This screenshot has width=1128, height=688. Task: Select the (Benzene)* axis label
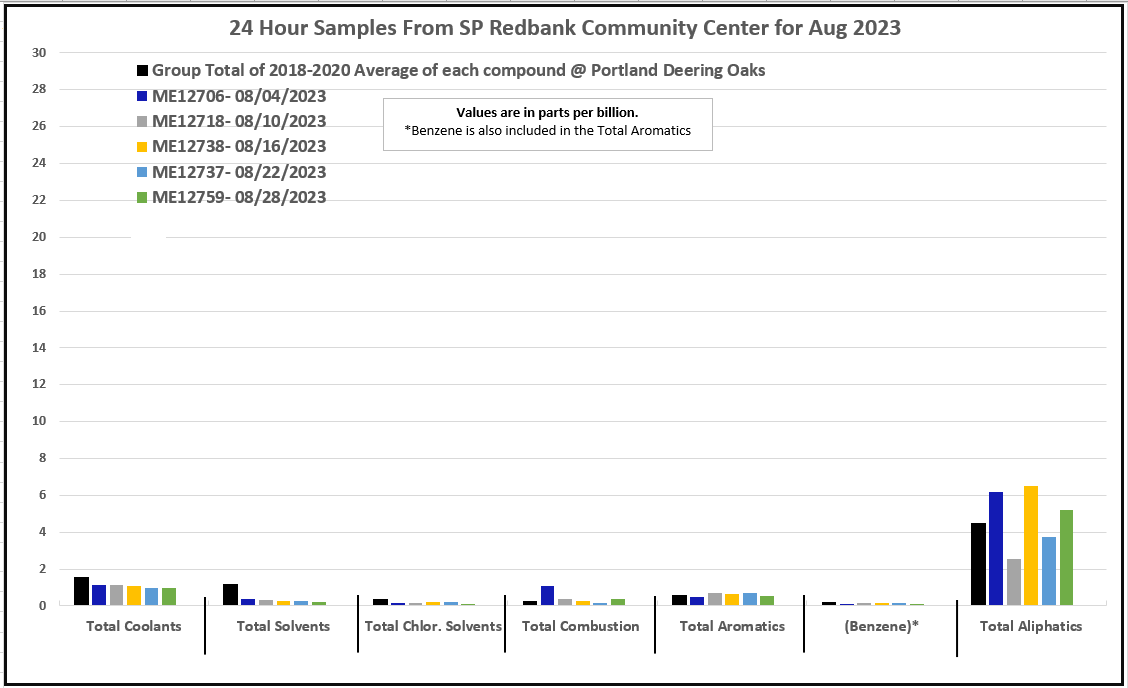pos(880,626)
